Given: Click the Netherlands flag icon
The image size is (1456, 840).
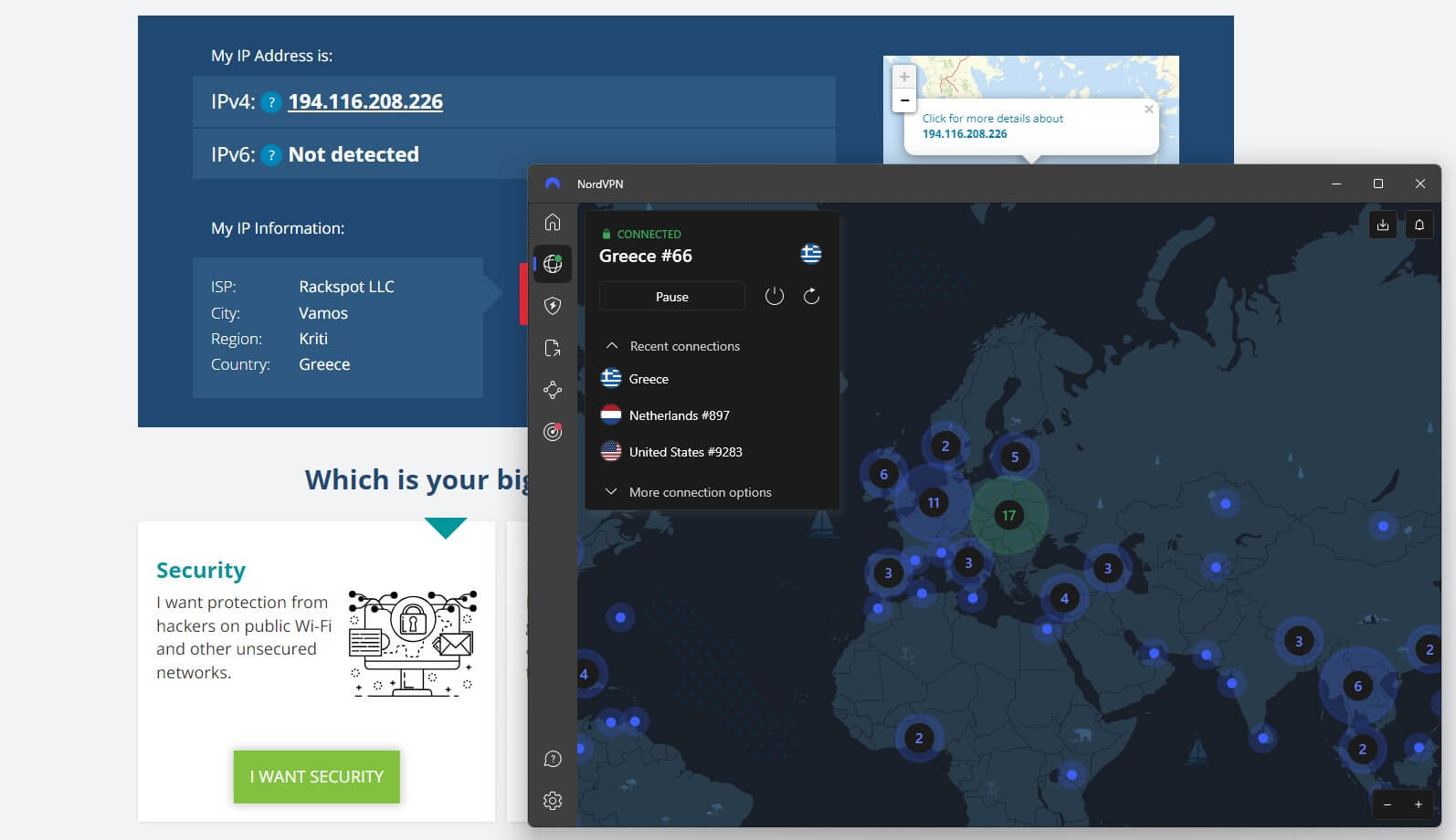Looking at the screenshot, I should pyautogui.click(x=611, y=415).
